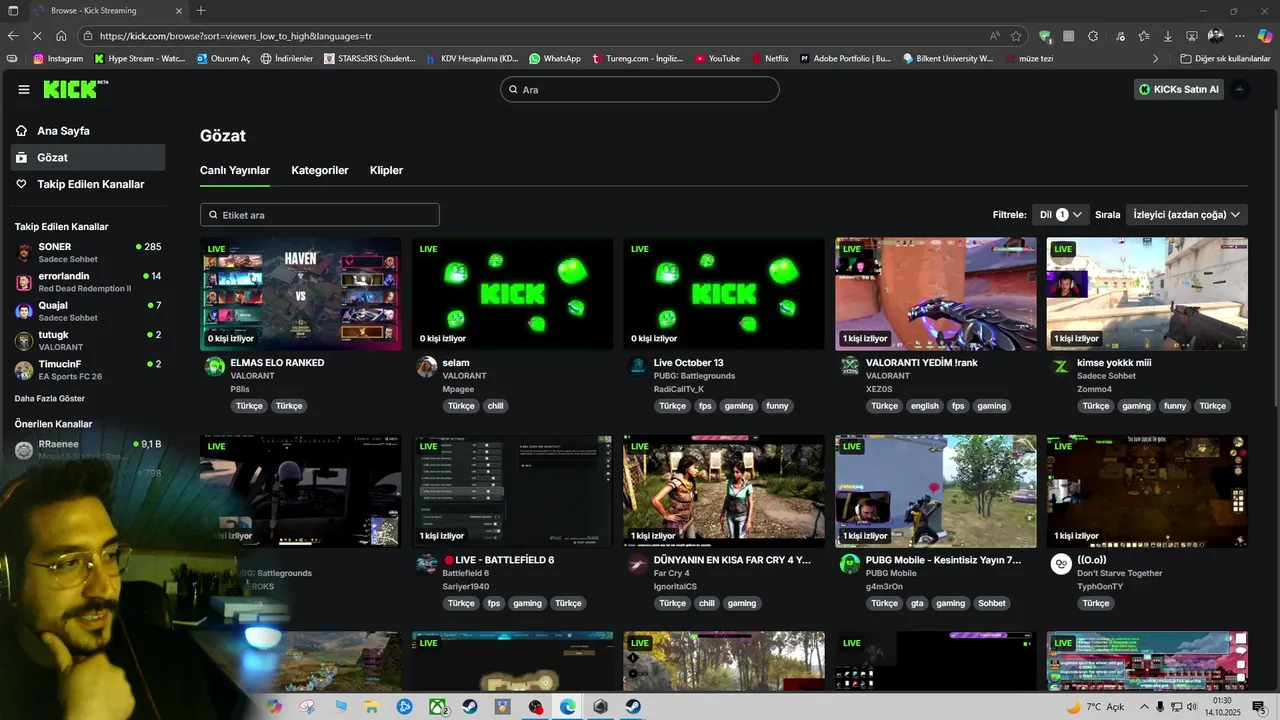This screenshot has height=720, width=1280.
Task: Open the hamburger sidebar menu
Action: [24, 89]
